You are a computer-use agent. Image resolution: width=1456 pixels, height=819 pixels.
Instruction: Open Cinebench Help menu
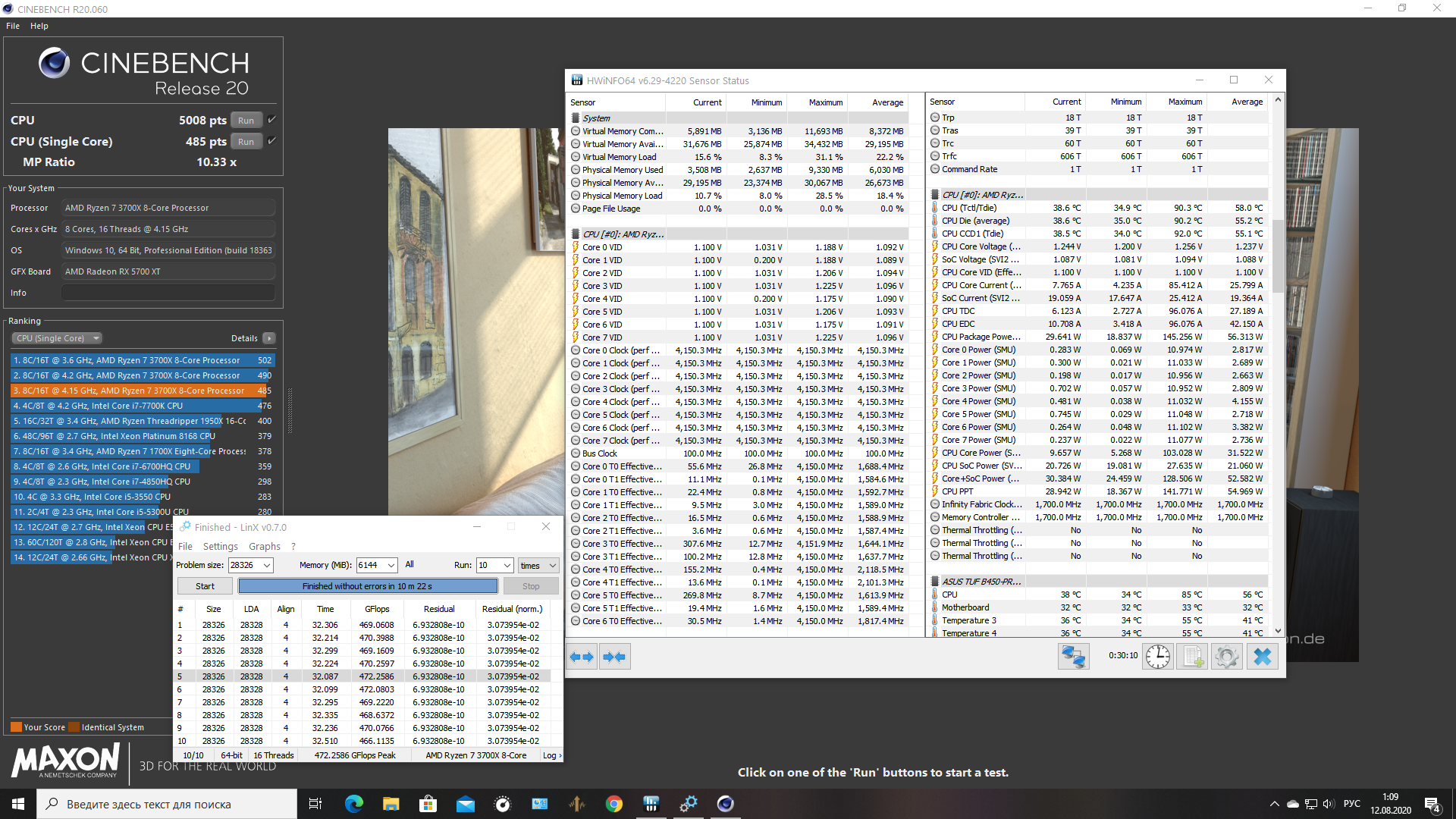point(39,26)
